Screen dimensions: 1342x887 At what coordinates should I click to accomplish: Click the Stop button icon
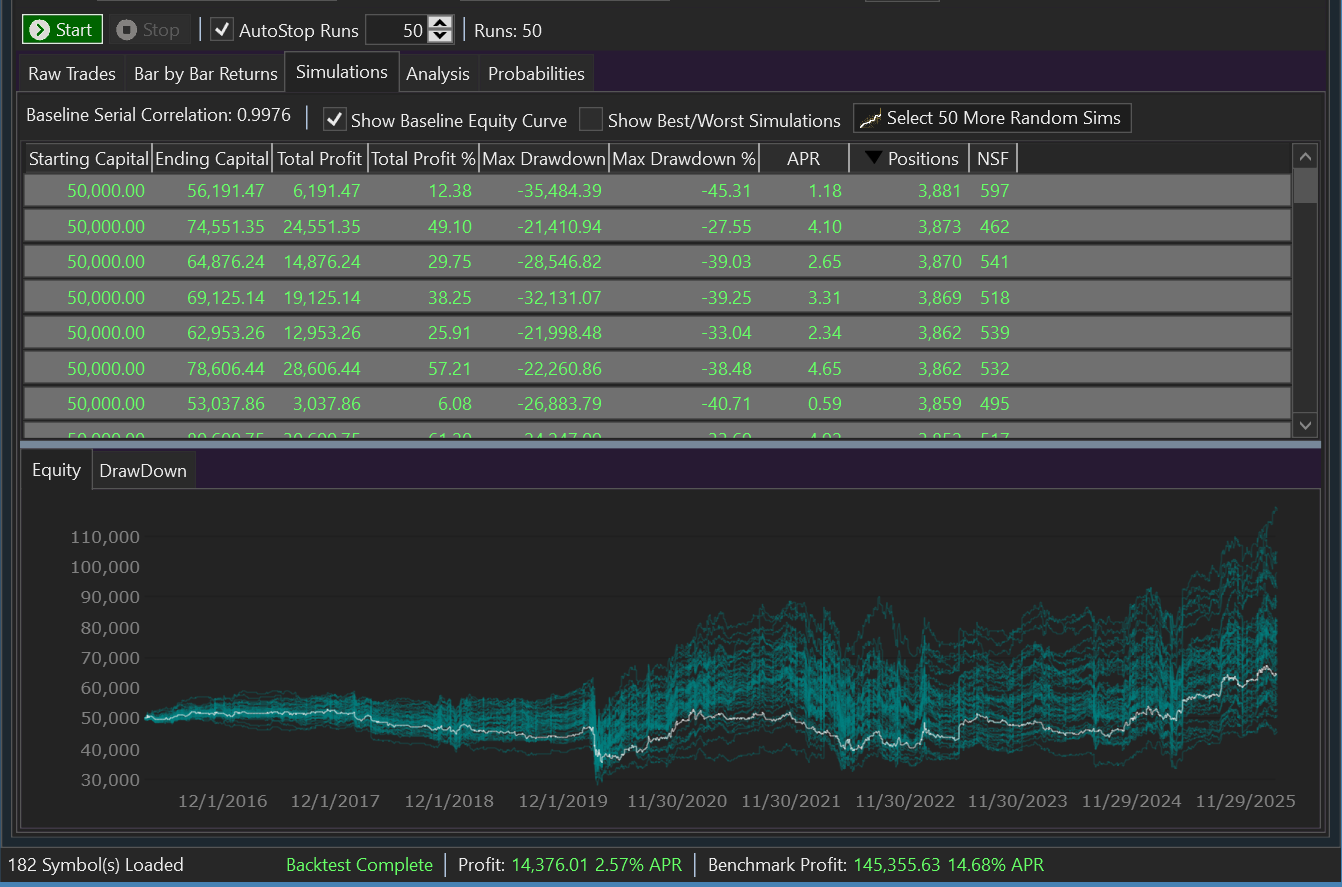(126, 30)
